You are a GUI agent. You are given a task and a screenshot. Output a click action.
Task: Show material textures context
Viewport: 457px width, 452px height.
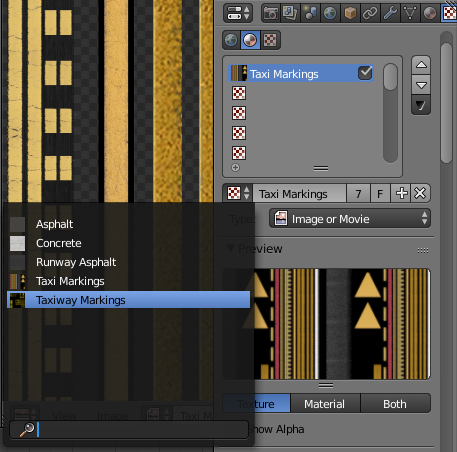(x=251, y=40)
